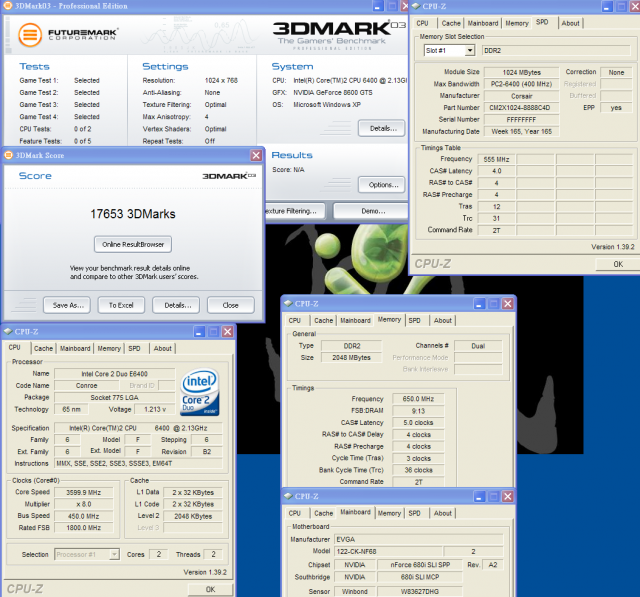Select CPU tab in CPU-Z Memory window
The height and width of the screenshot is (597, 640).
[295, 320]
